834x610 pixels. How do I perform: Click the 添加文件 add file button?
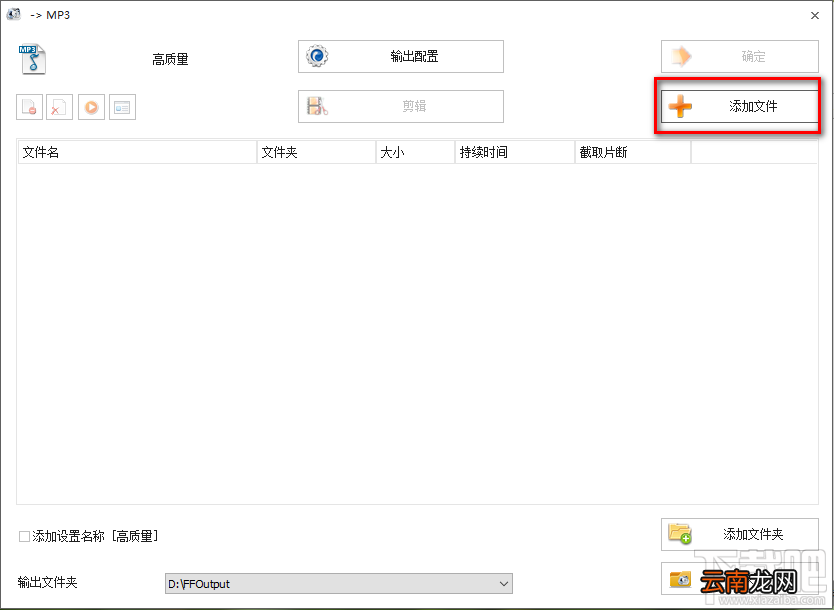coord(739,106)
